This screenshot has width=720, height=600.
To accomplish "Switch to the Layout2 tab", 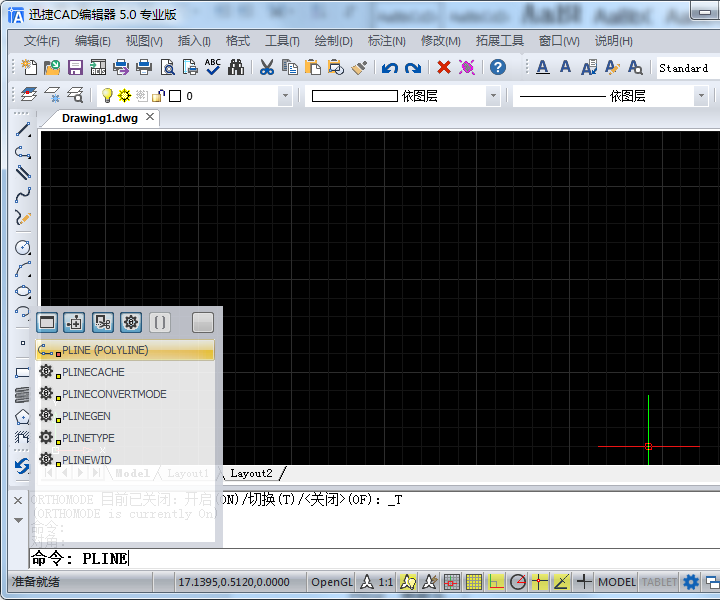I will [x=251, y=473].
